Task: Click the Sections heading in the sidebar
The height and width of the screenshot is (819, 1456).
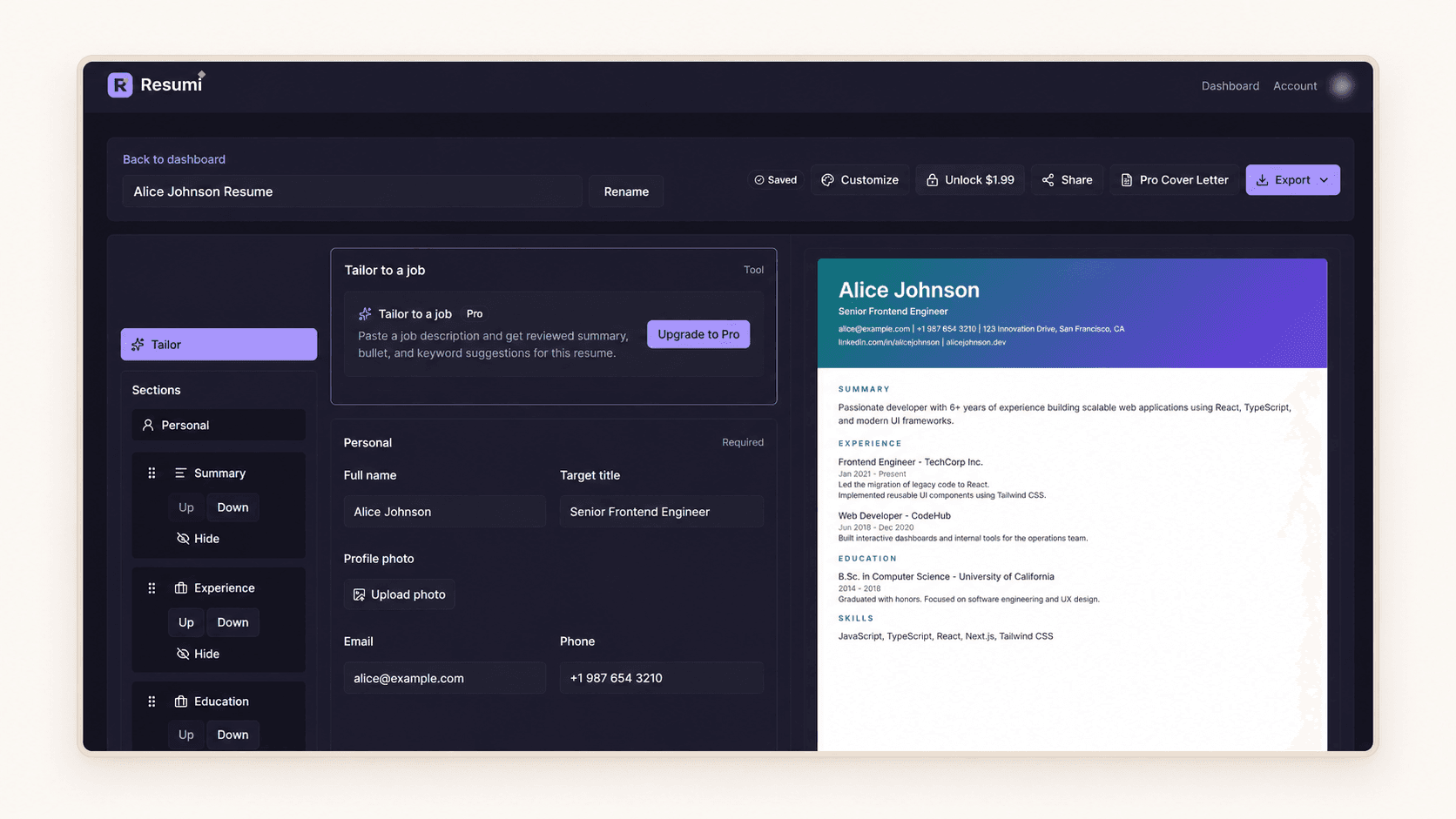Action: pos(157,390)
